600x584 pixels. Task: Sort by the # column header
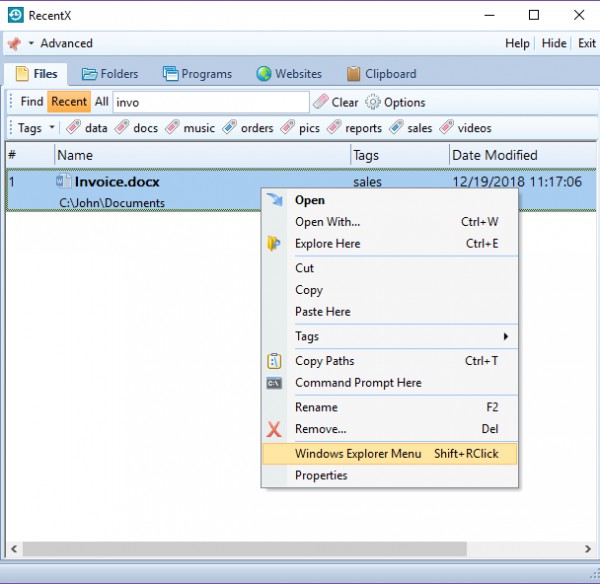(30, 155)
